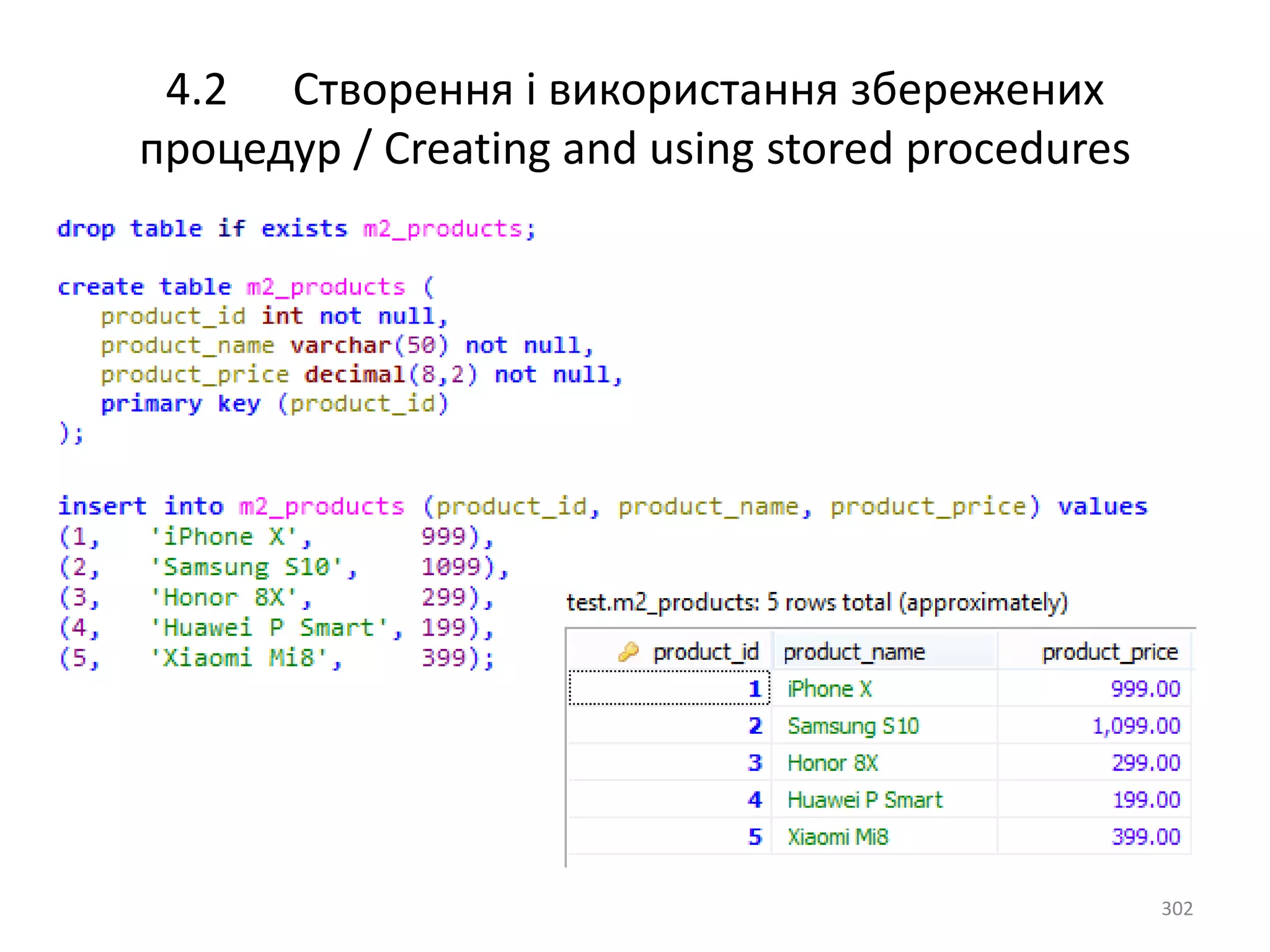The width and height of the screenshot is (1270, 952).
Task: Click the 'product_id int not null,' line
Action: (274, 316)
